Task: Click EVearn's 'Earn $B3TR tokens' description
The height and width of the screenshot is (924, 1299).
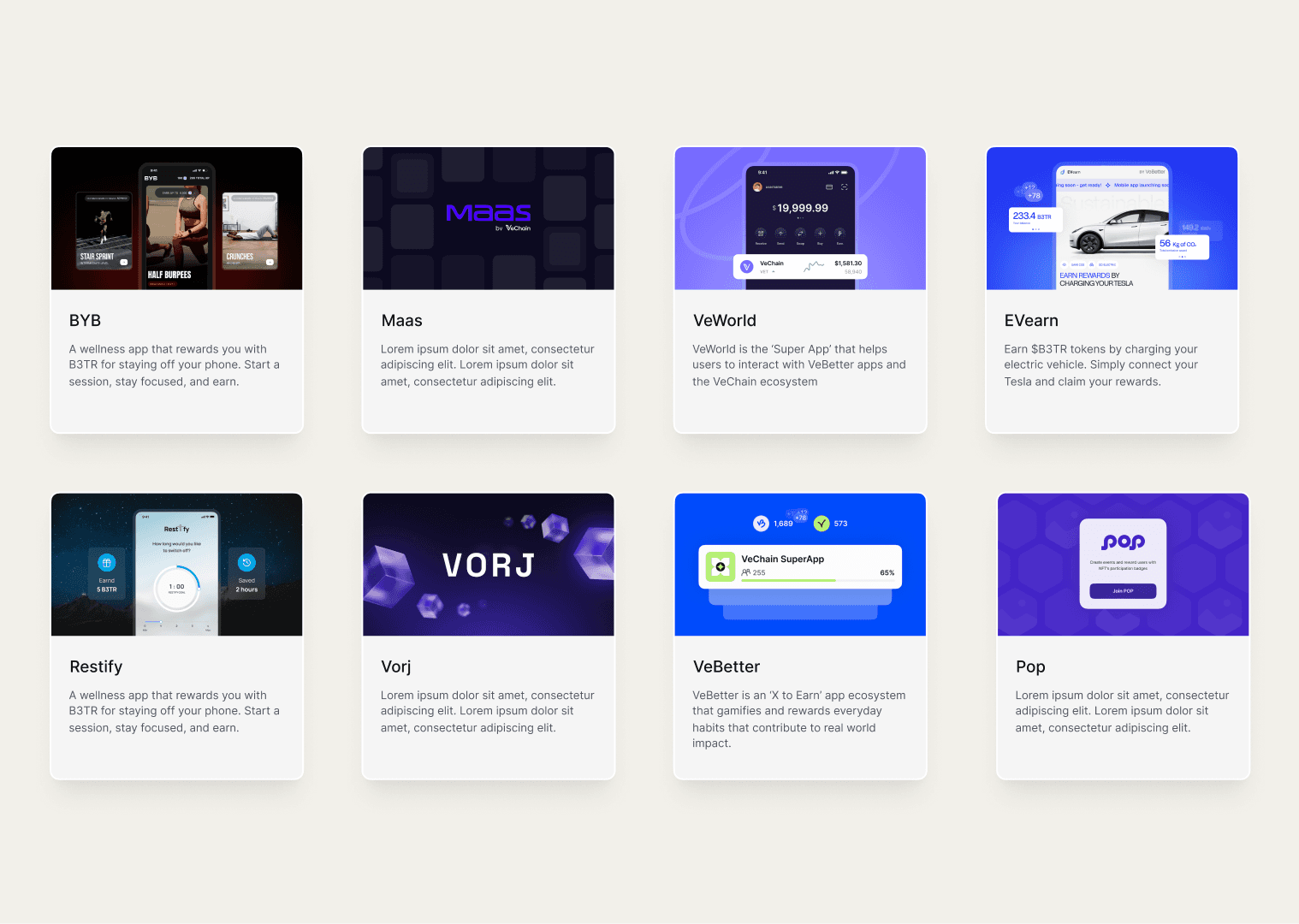Action: point(1101,365)
